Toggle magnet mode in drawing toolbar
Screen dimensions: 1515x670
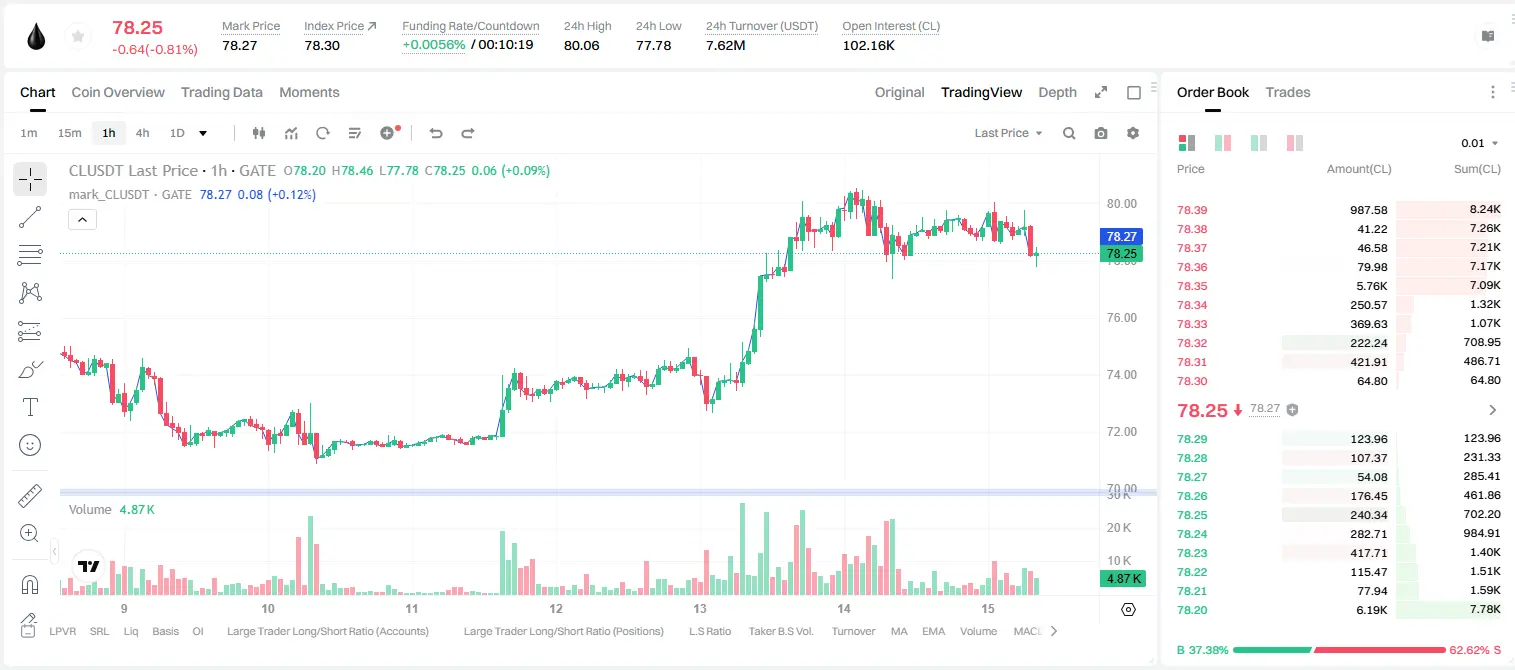coord(30,585)
